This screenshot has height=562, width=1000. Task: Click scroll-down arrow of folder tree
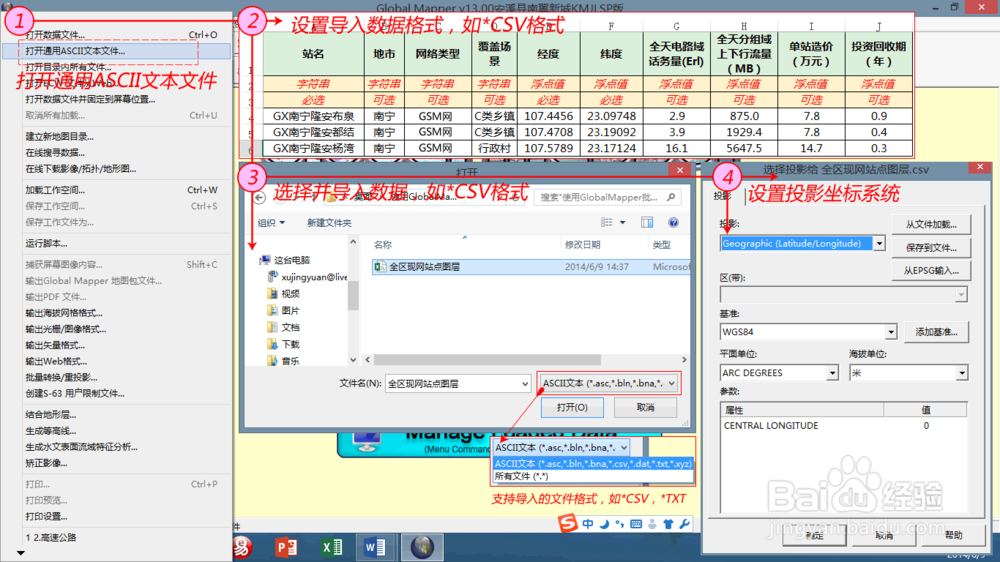[353, 360]
